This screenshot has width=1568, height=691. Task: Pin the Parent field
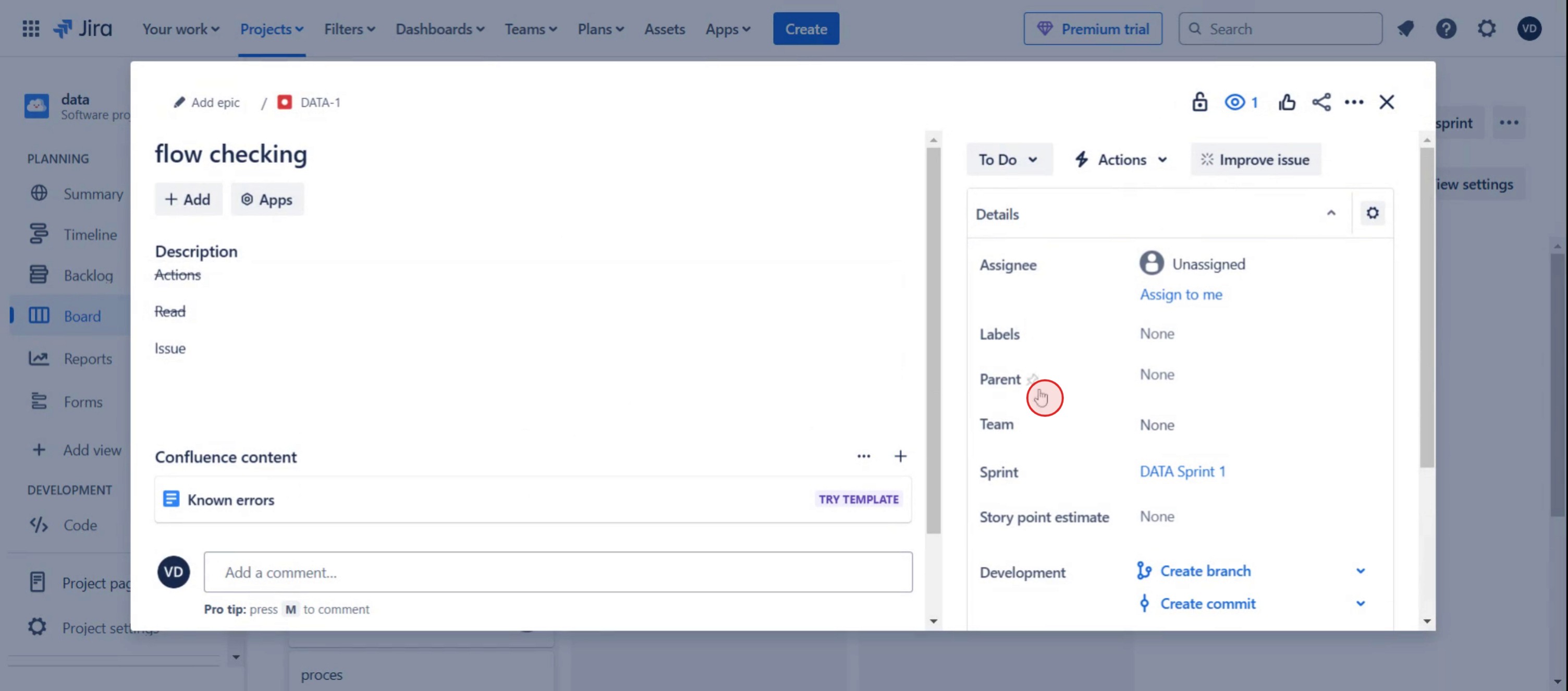[1032, 379]
